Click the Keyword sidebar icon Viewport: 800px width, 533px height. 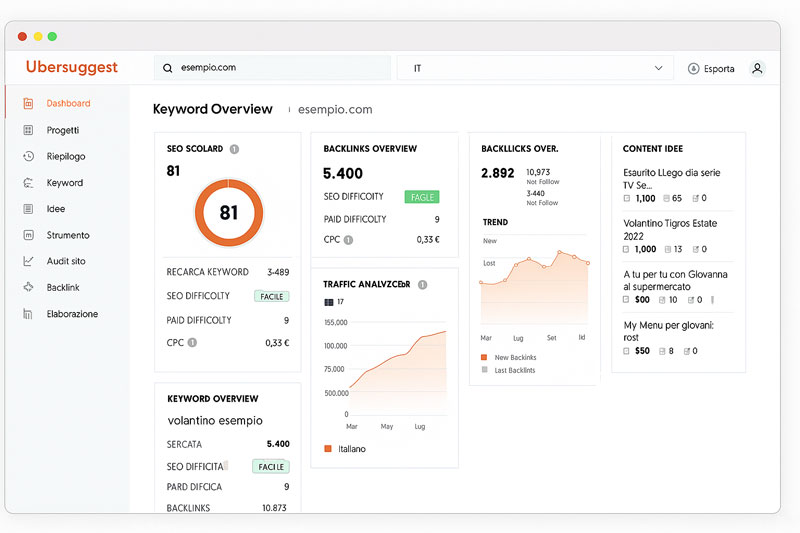pyautogui.click(x=28, y=183)
